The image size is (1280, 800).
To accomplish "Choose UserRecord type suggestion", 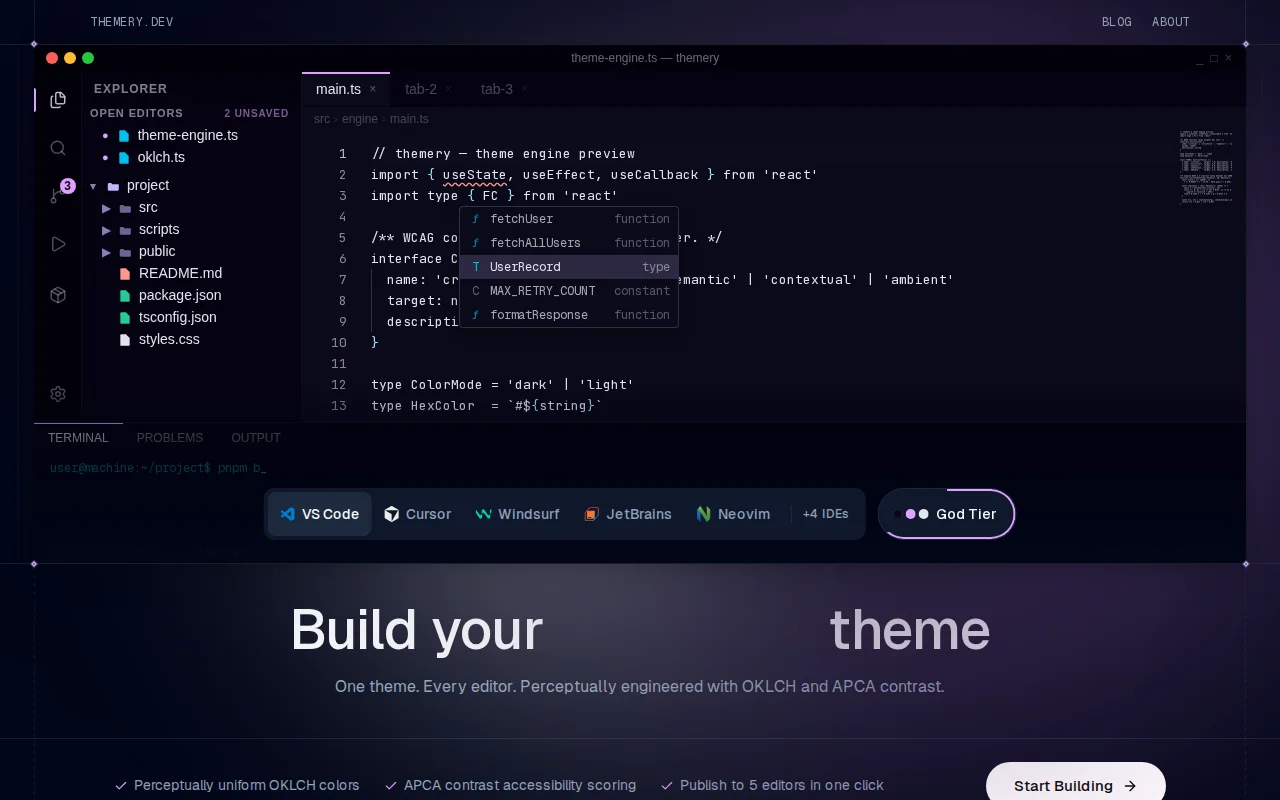I will (x=569, y=267).
